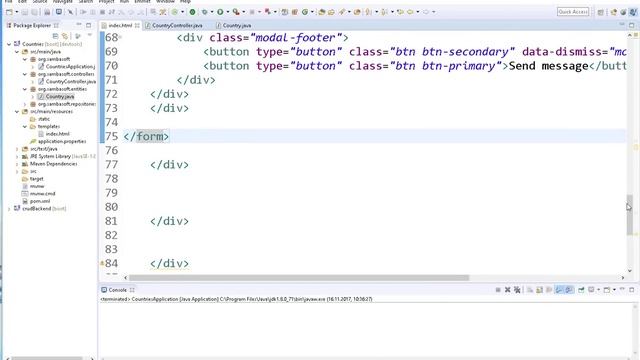Click the editor vertical scrollbar thumb

pyautogui.click(x=630, y=215)
